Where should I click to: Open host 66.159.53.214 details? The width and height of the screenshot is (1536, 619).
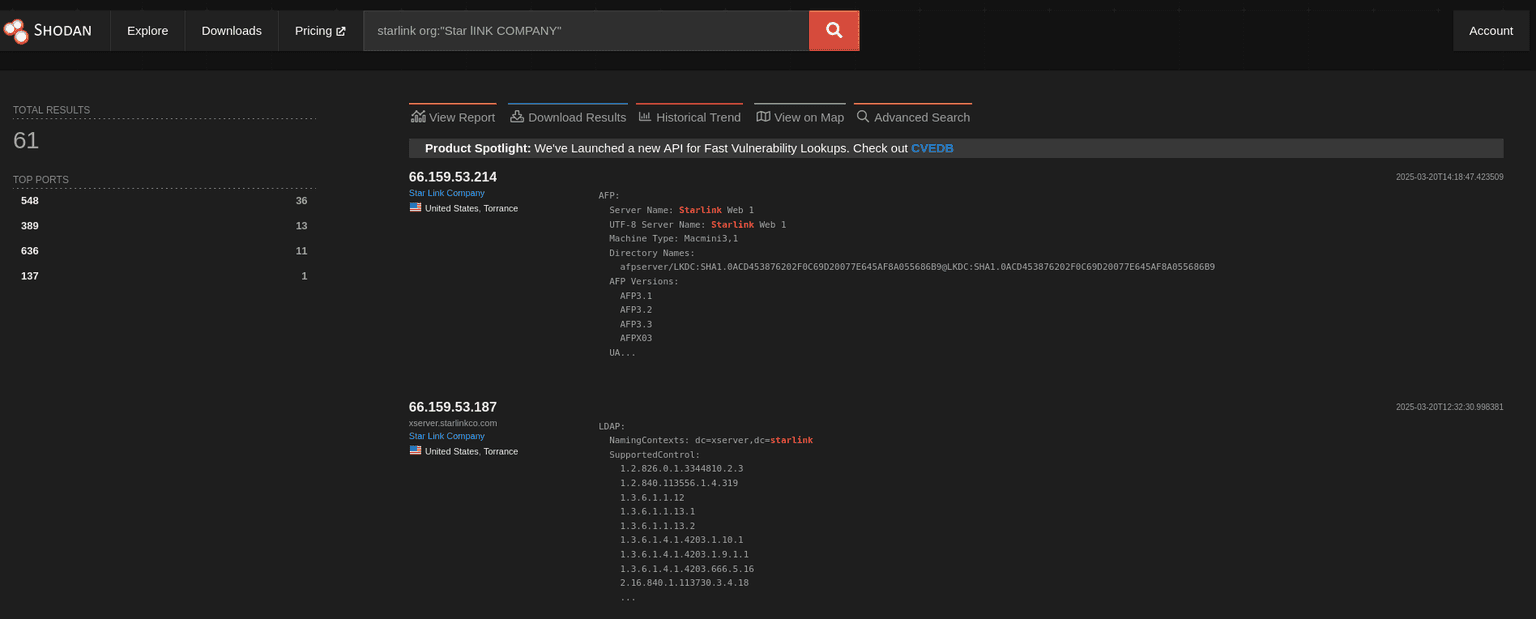coord(452,177)
